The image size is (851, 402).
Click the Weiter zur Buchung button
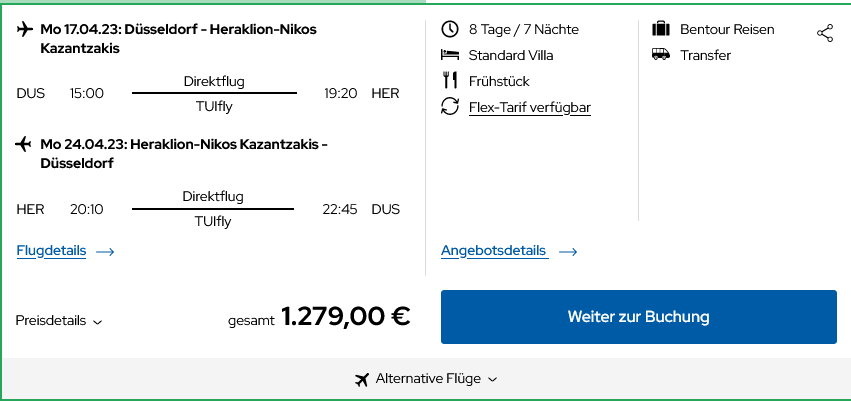point(638,317)
